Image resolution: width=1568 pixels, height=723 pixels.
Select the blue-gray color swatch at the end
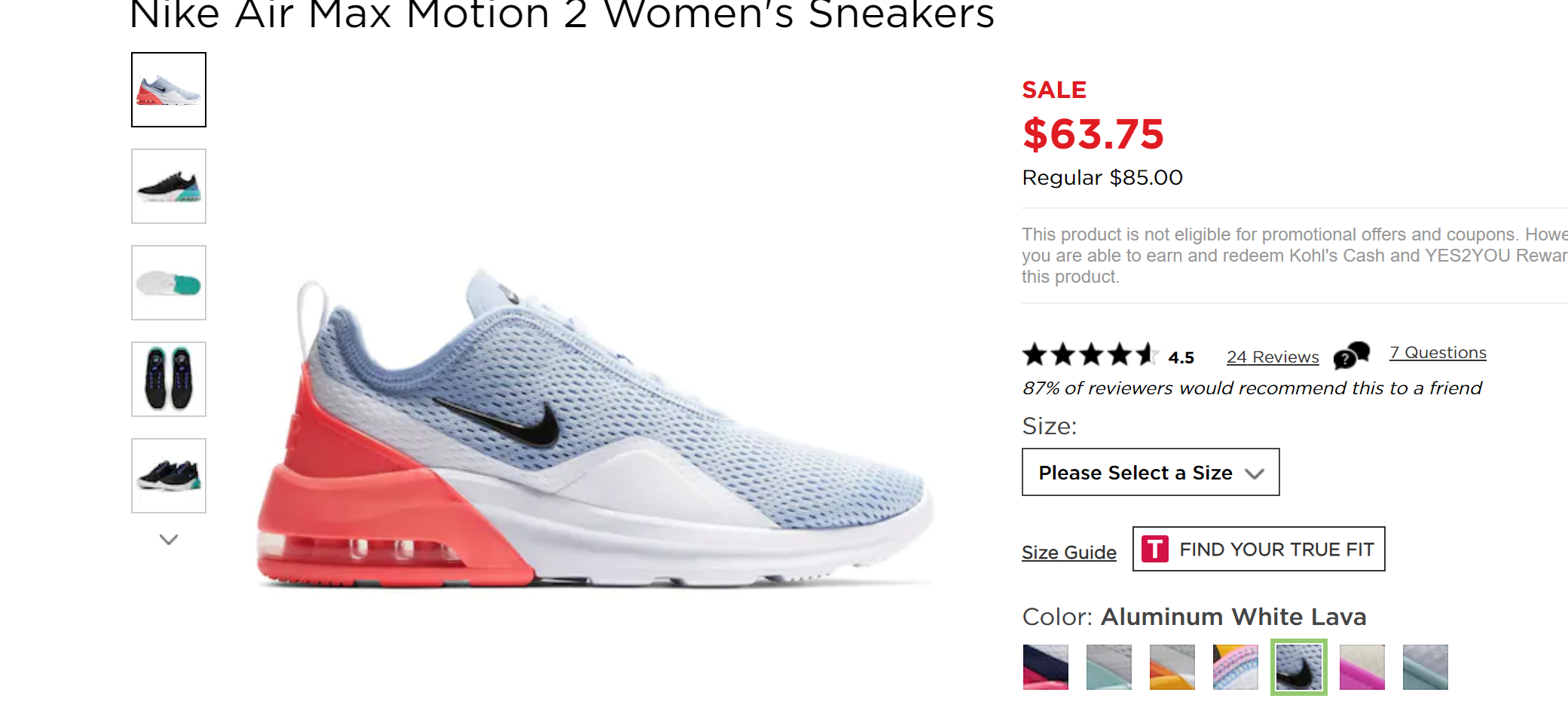pyautogui.click(x=1425, y=667)
